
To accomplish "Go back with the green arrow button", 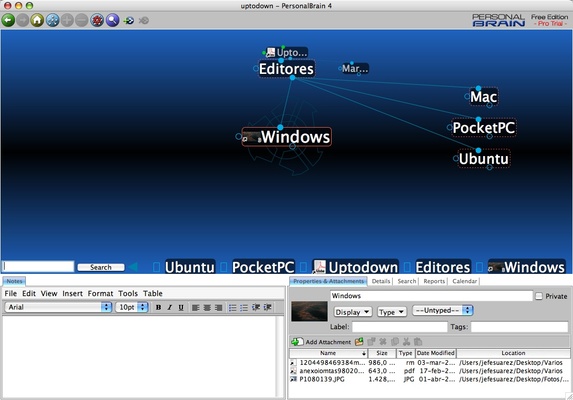I will tap(8, 20).
